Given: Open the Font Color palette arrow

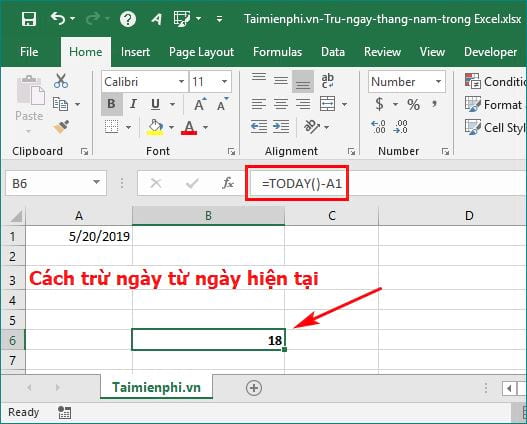Looking at the screenshot, I should coord(205,127).
